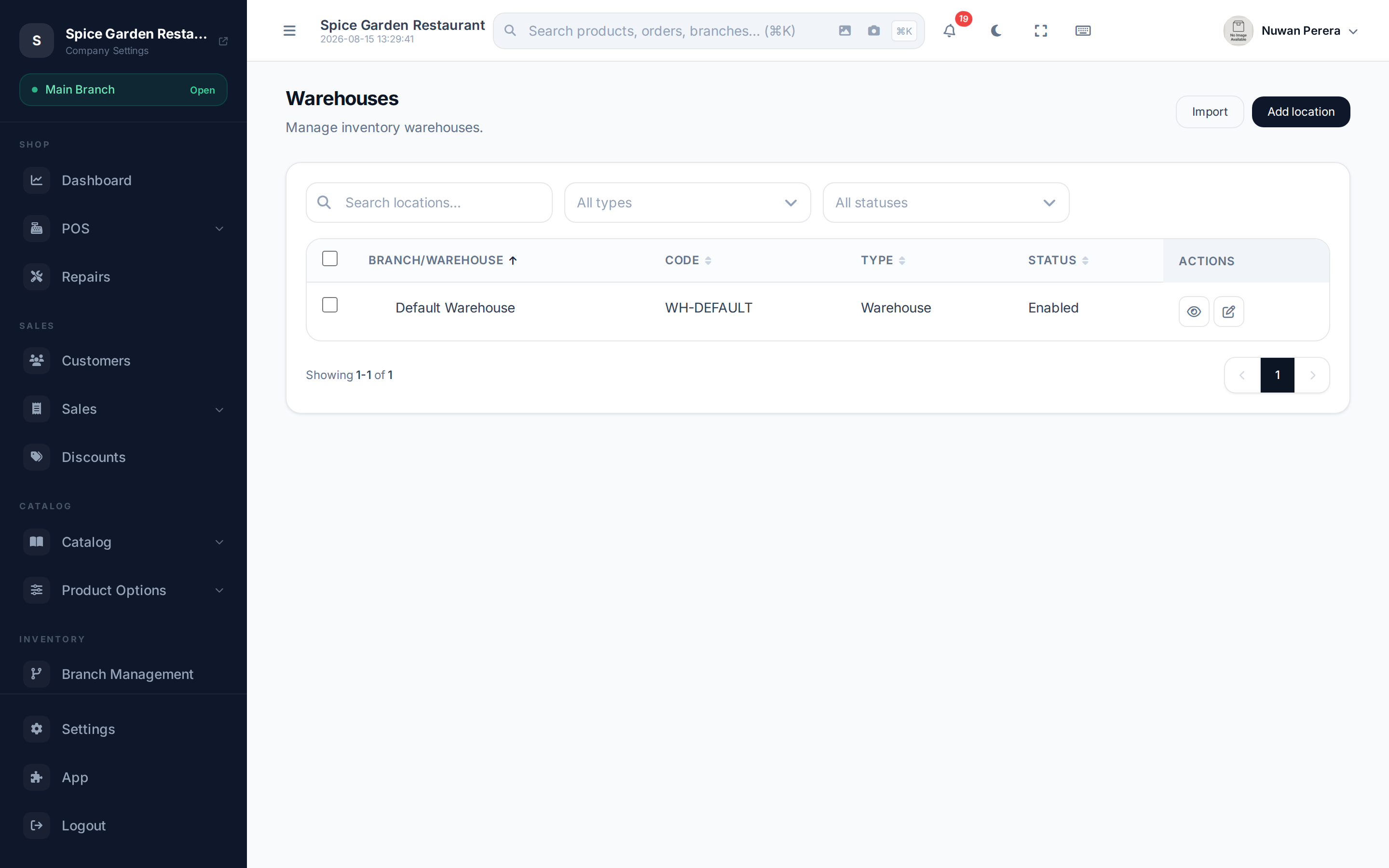Edit the Default Warehouse row
This screenshot has height=868, width=1389.
coord(1228,312)
